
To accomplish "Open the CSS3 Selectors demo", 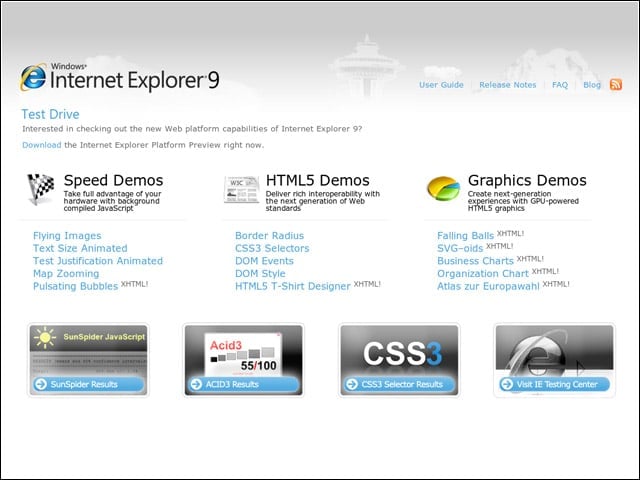I will pos(272,248).
